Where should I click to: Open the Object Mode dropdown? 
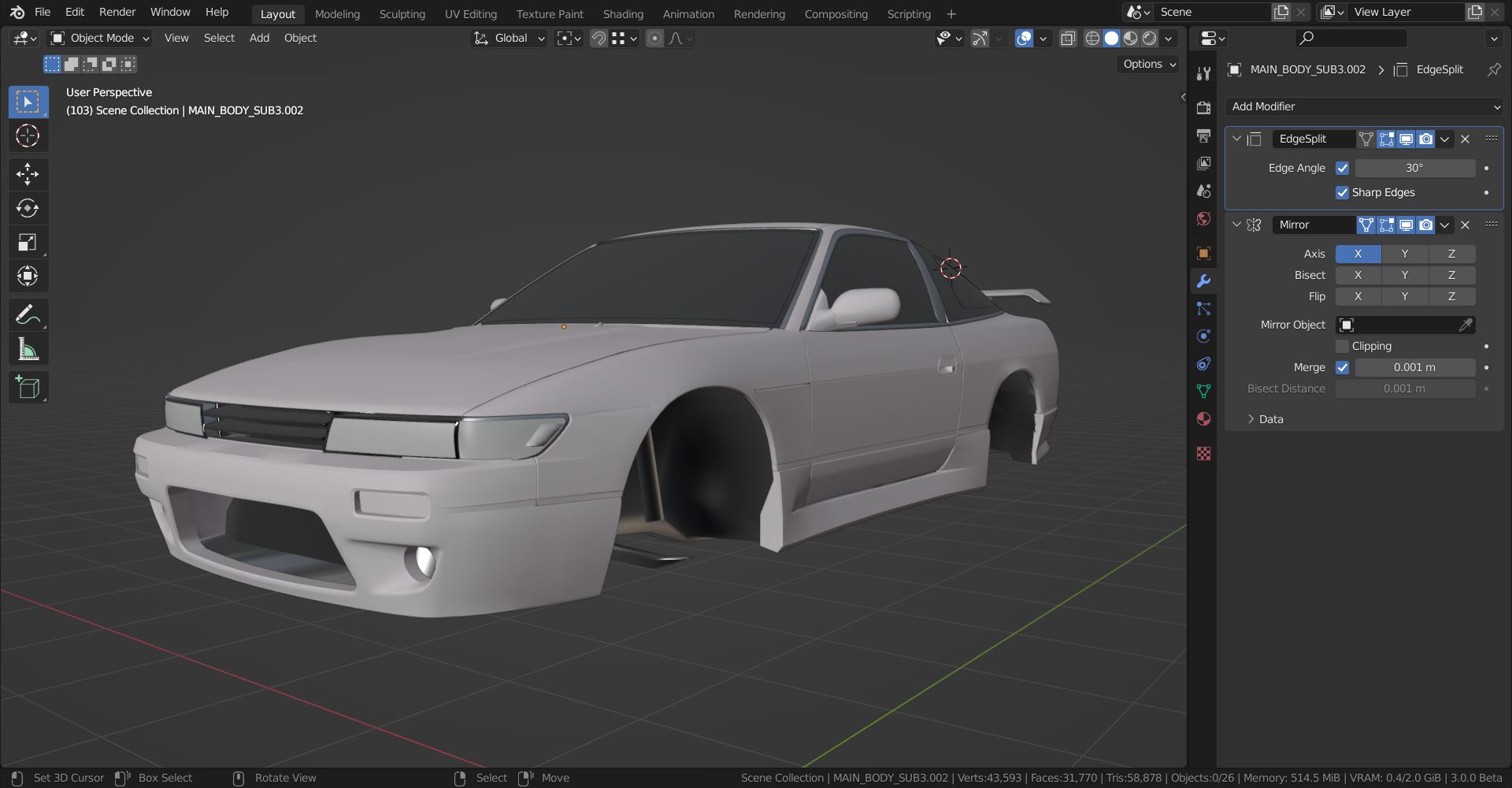(x=99, y=38)
